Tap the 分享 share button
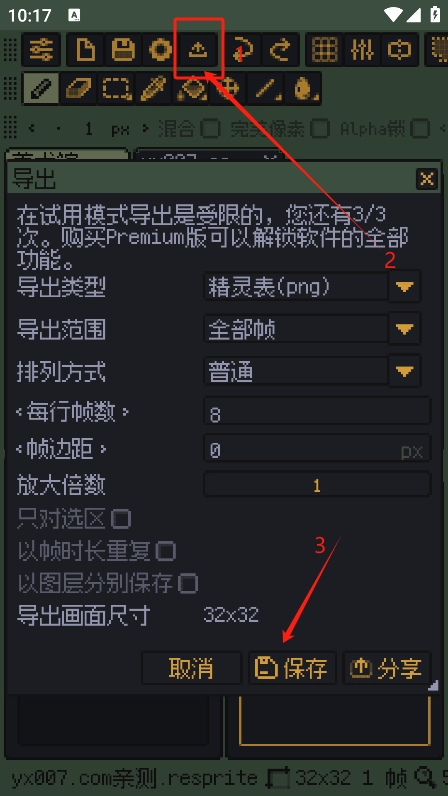 tap(387, 668)
